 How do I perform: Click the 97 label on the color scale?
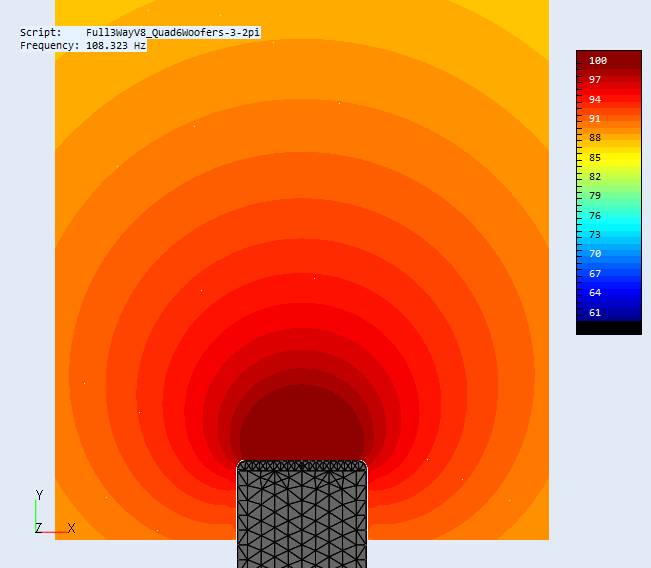[x=595, y=80]
